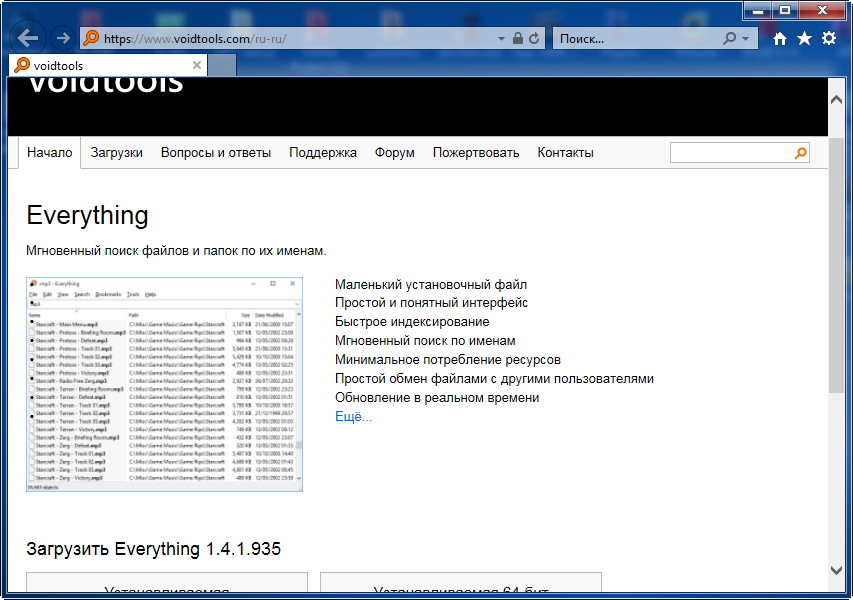The height and width of the screenshot is (600, 853).
Task: Click the Everything screenshot thumbnail
Action: click(x=164, y=384)
